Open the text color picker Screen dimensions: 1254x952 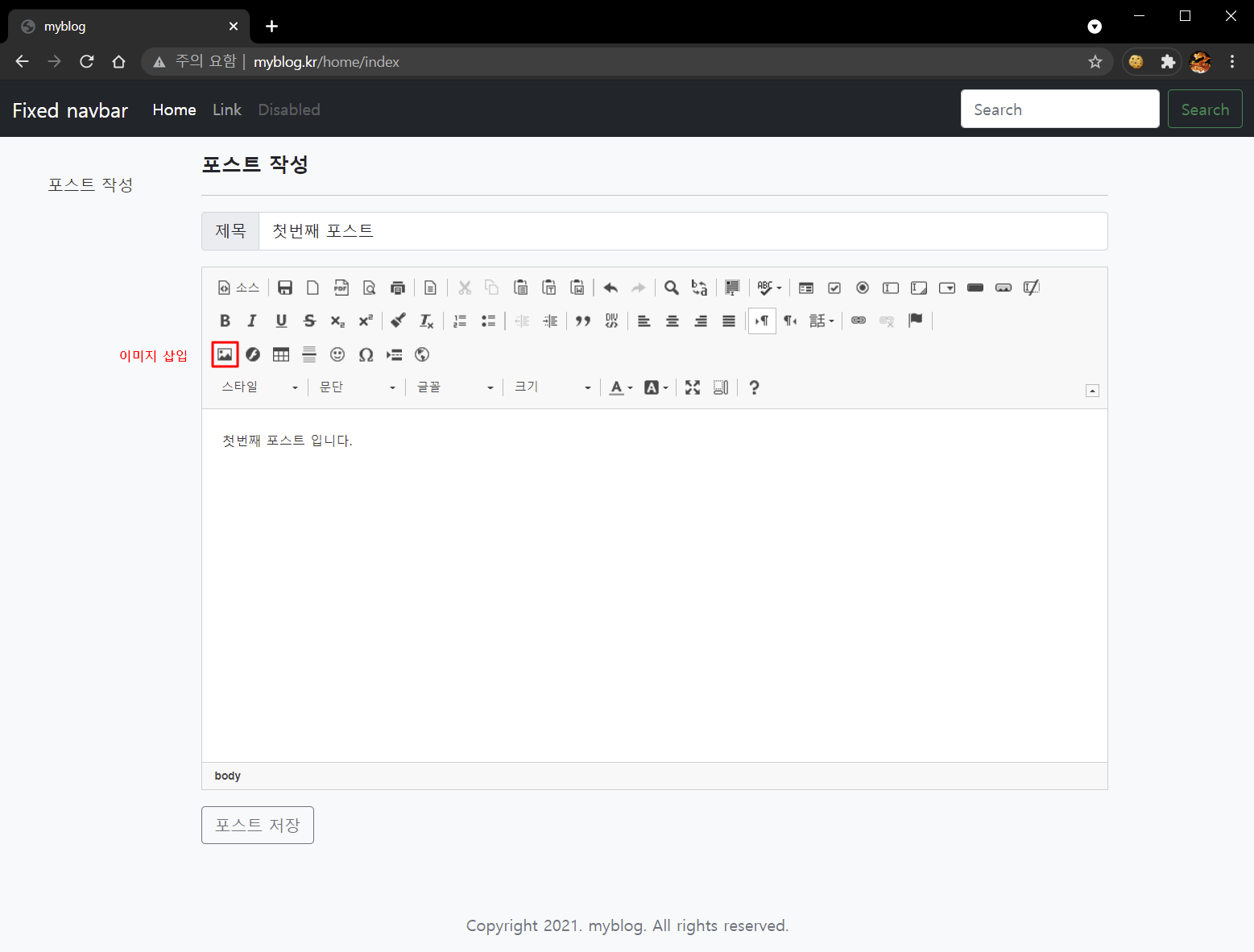tap(619, 387)
